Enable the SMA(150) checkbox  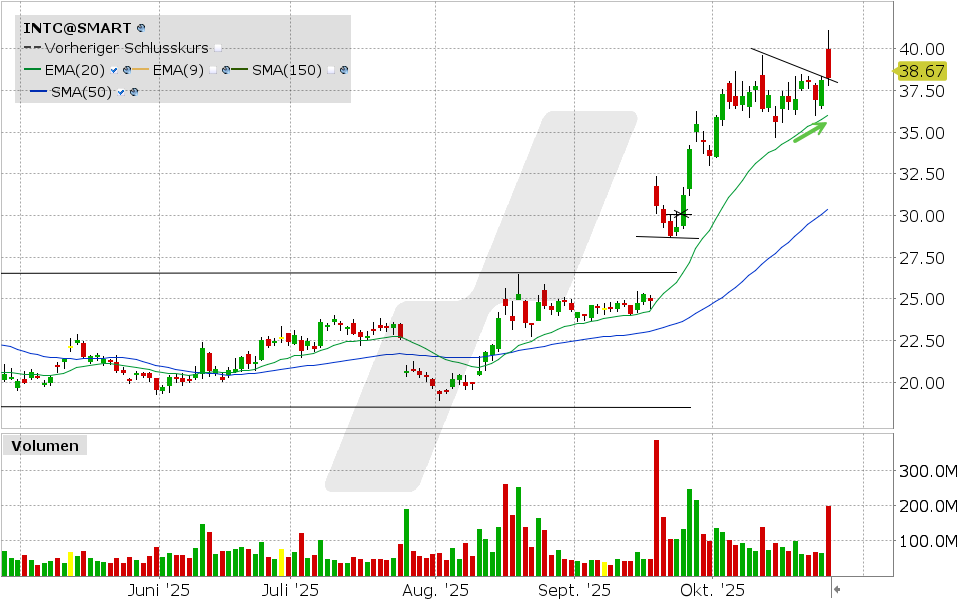(x=330, y=70)
